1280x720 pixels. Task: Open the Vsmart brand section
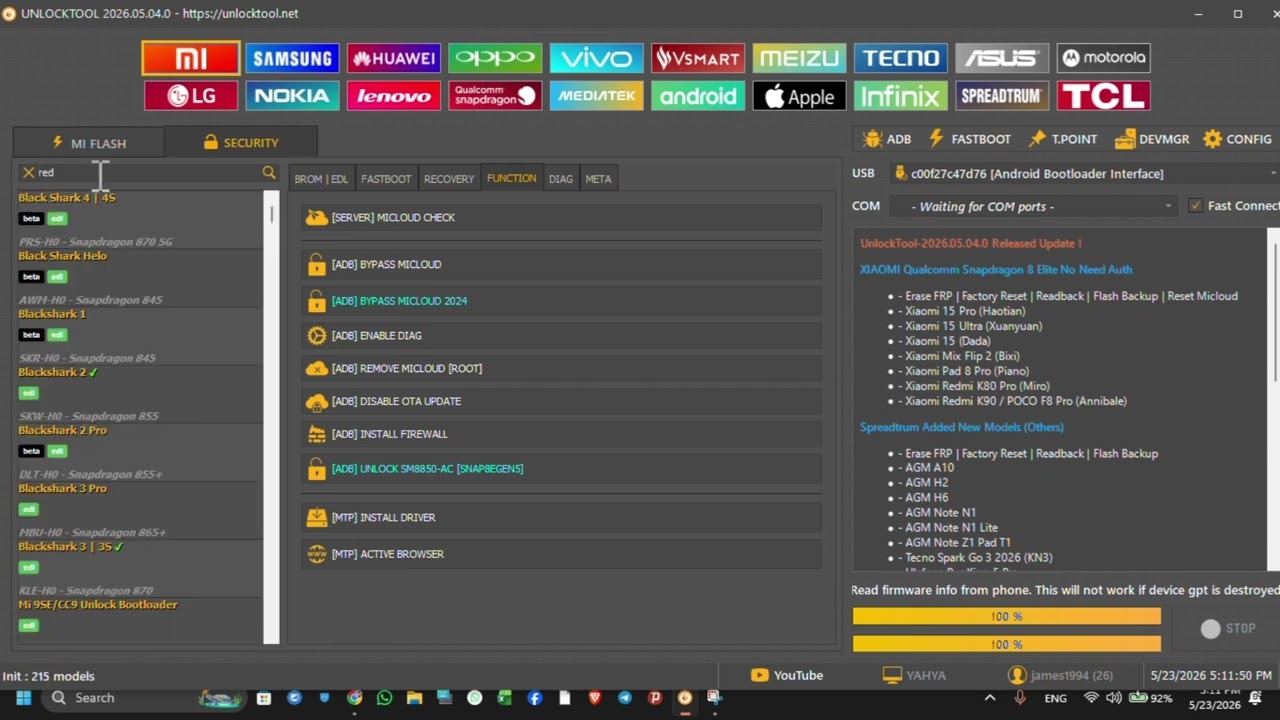[698, 58]
